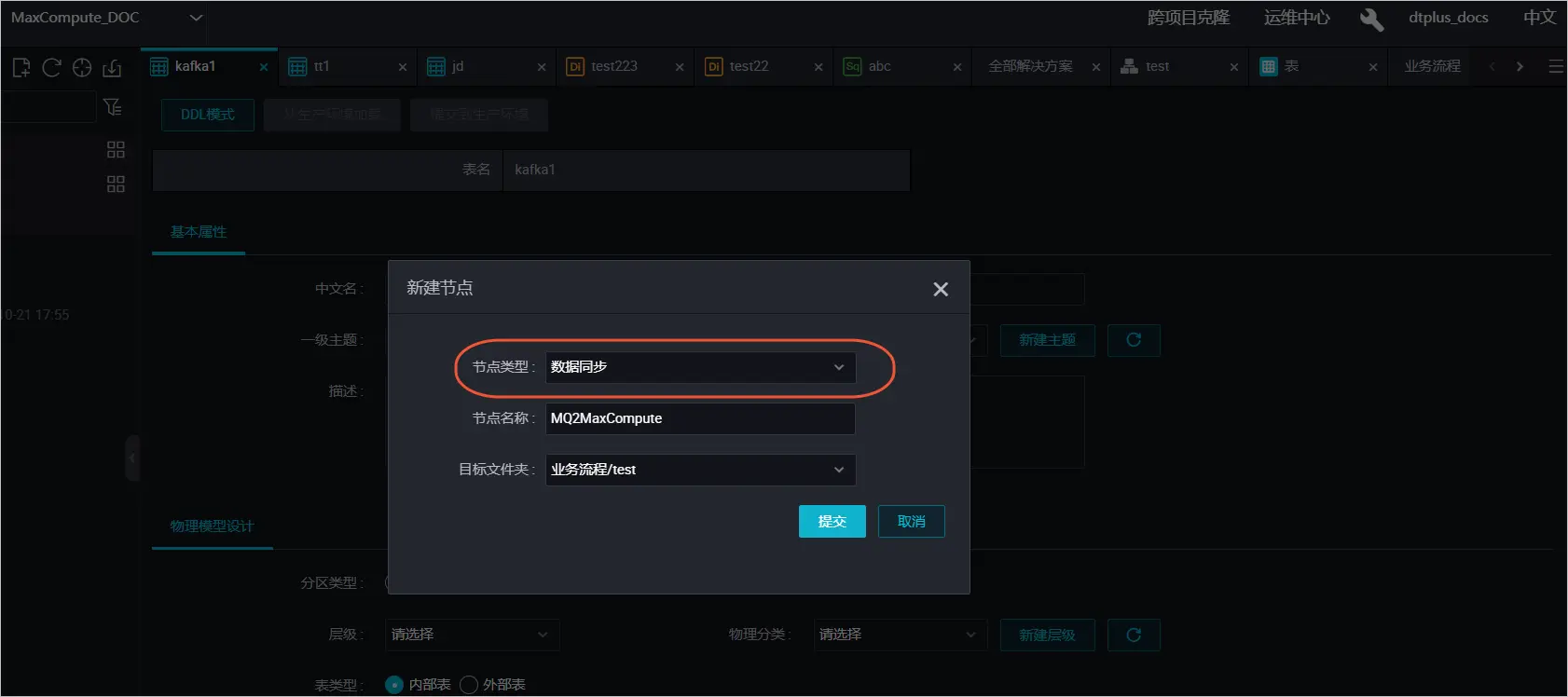Close the test223 tab
Screen dimensions: 1568x697
coord(680,67)
